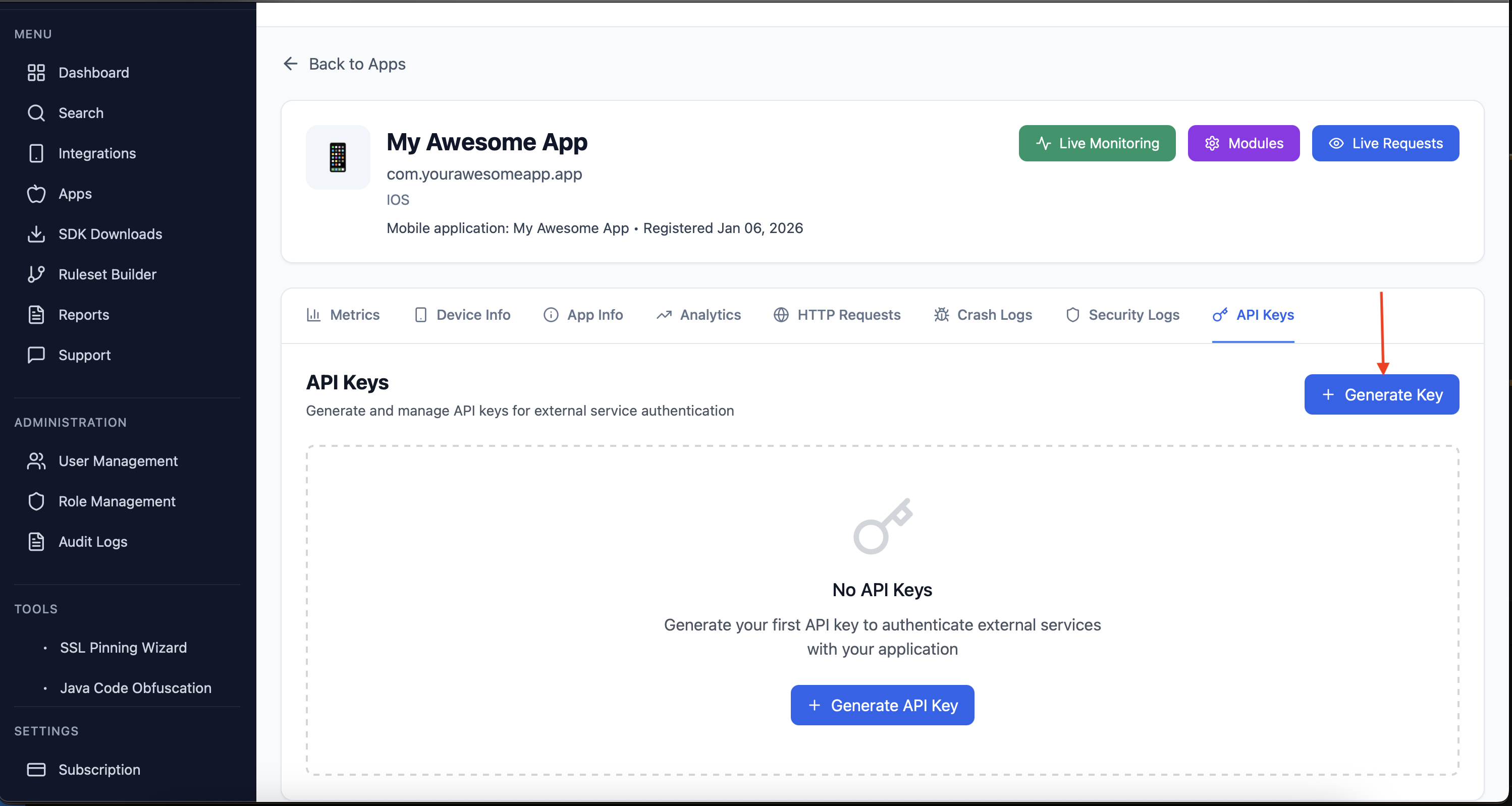Open Dashboard grid icon in sidebar

(x=36, y=73)
